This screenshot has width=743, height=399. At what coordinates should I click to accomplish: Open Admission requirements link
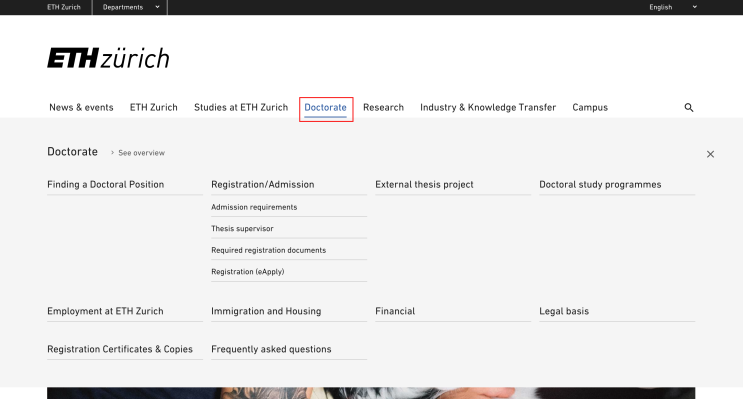[x=254, y=207]
